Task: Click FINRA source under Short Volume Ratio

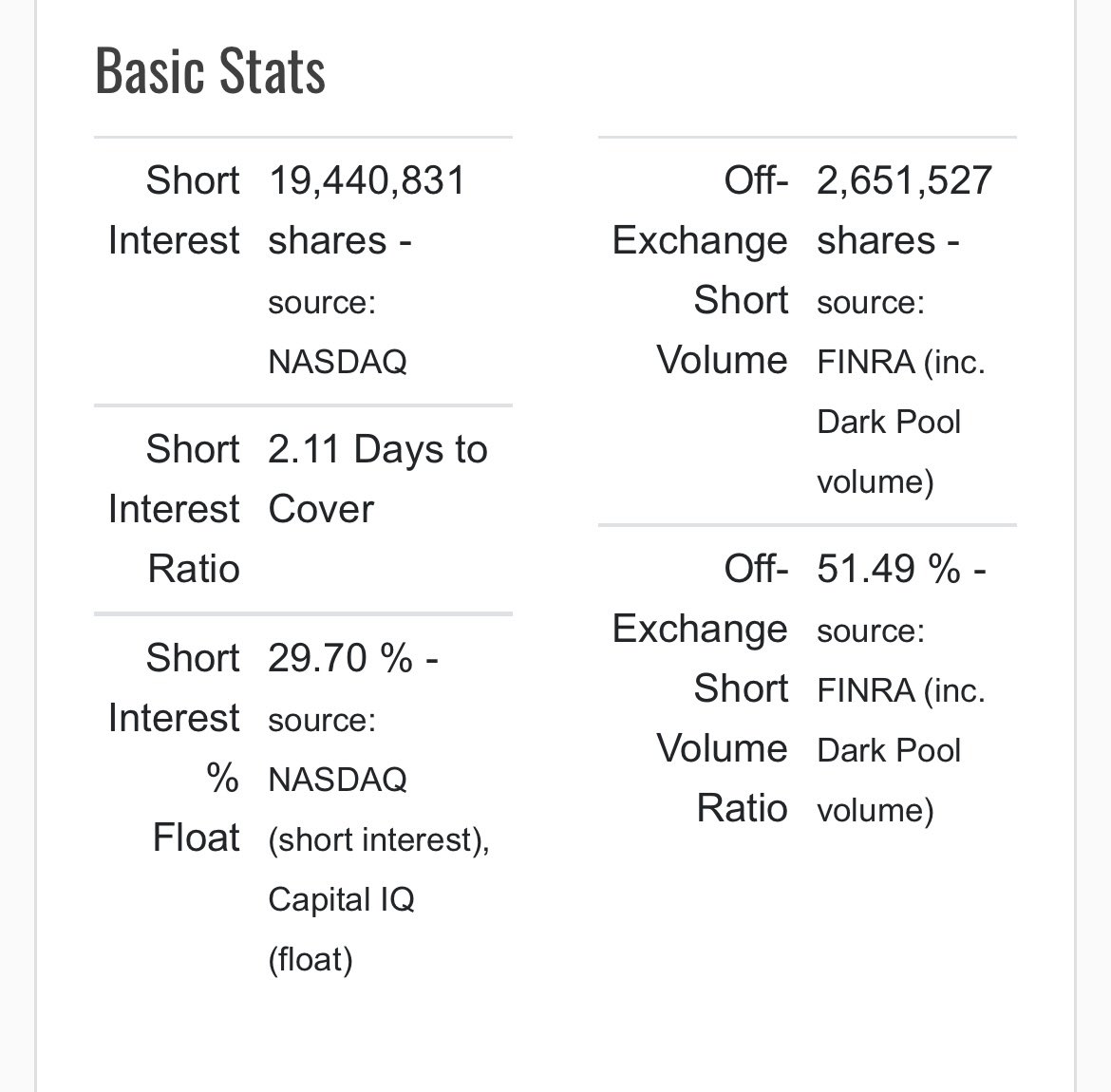Action: pos(900,690)
